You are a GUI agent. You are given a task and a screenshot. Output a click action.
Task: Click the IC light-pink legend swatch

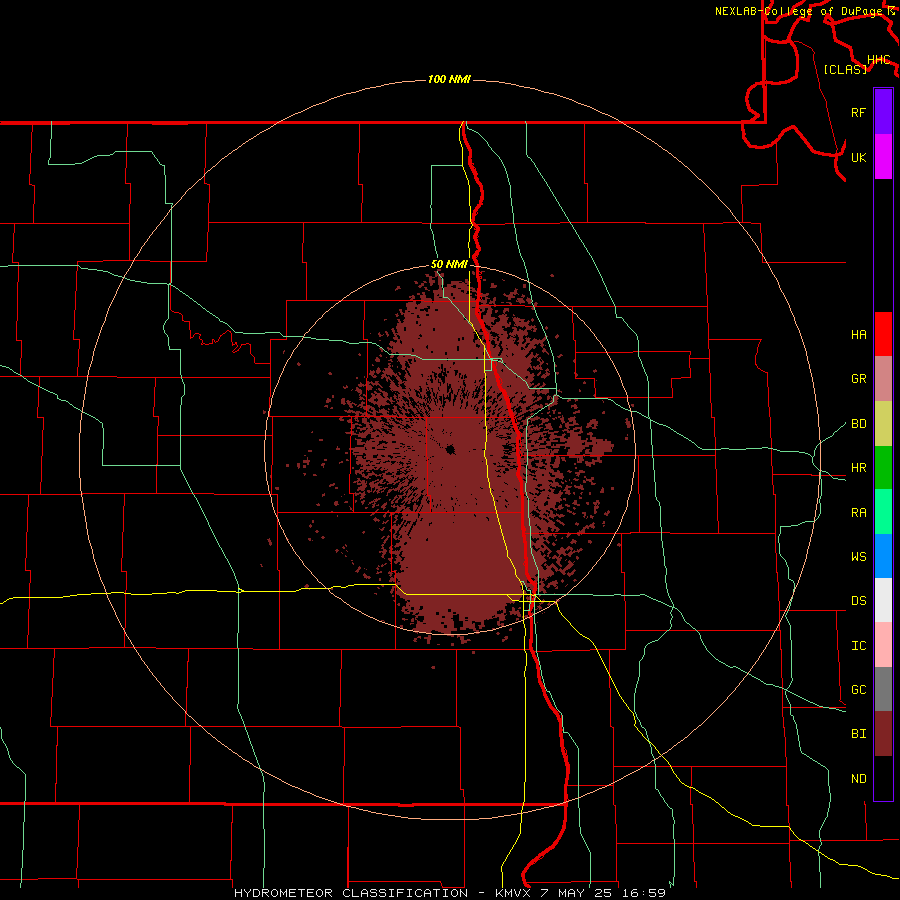point(883,645)
